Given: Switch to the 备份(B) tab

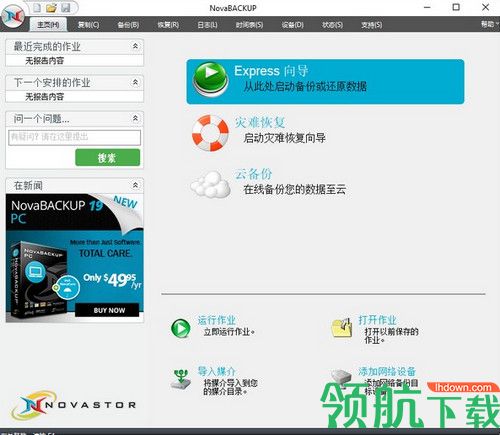Looking at the screenshot, I should coord(128,25).
